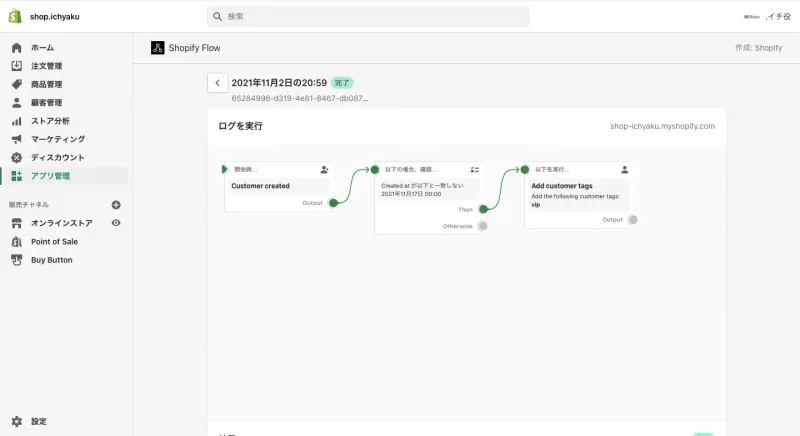Click the action card input node

(x=525, y=169)
